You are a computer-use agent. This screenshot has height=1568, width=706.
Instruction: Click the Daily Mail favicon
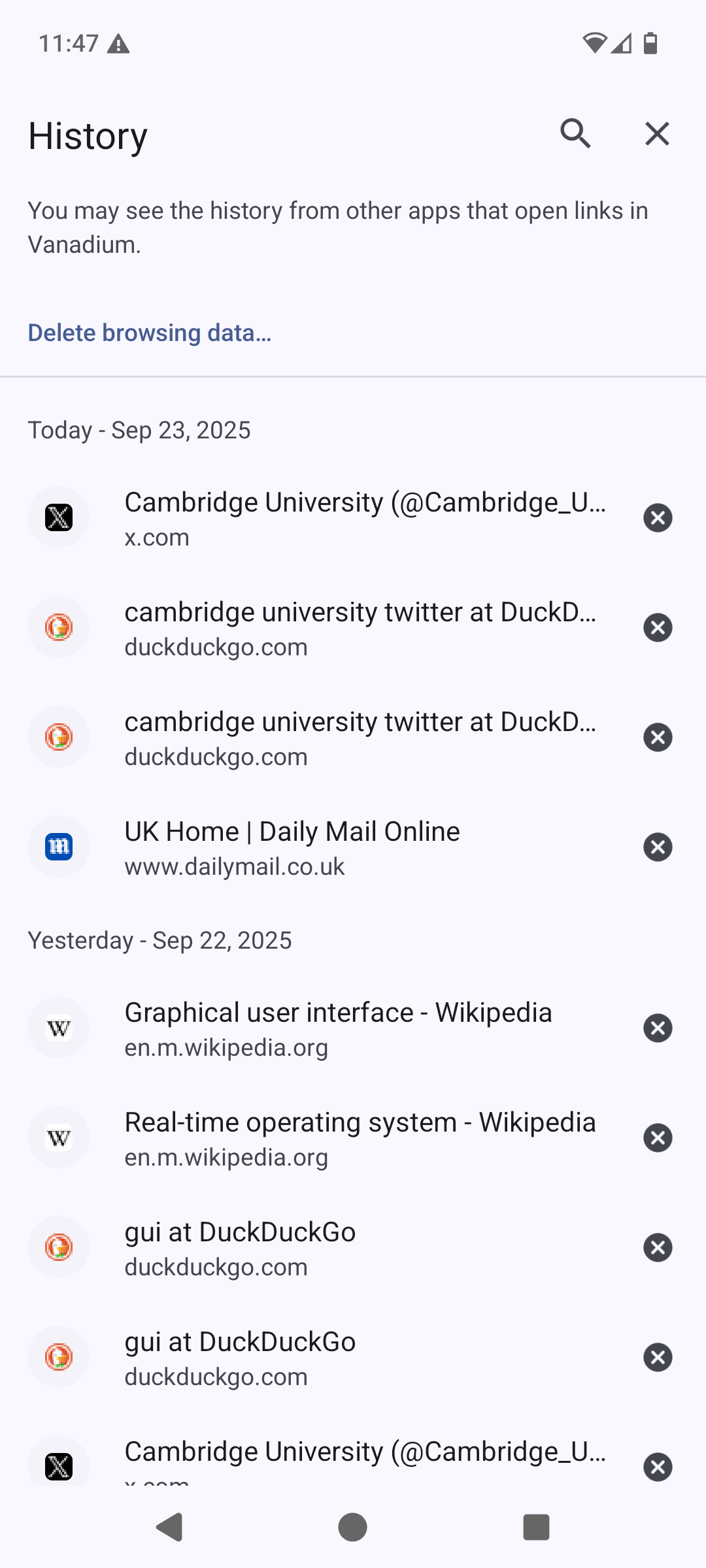click(x=59, y=847)
